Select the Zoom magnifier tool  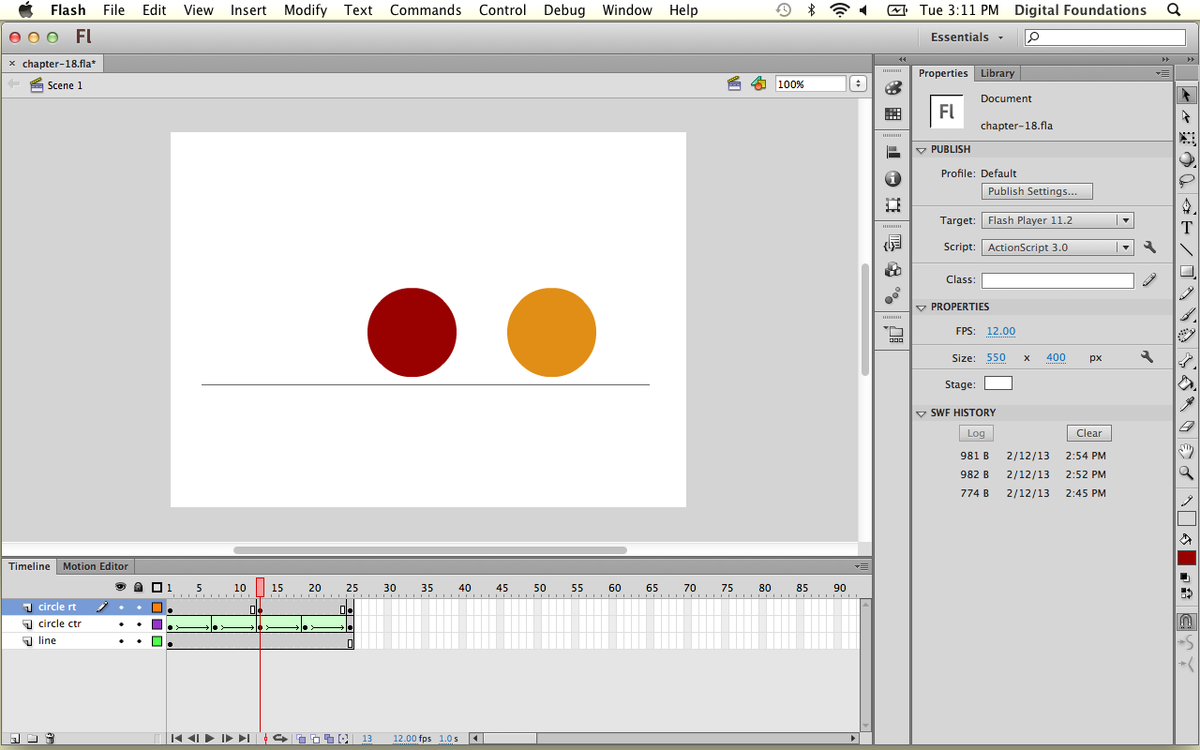[x=1186, y=472]
